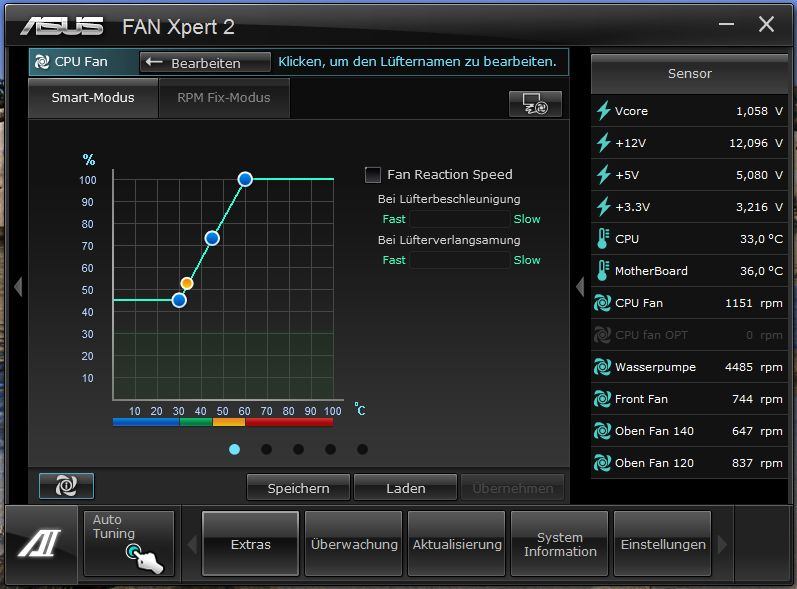Open the Überwachung menu

point(354,544)
